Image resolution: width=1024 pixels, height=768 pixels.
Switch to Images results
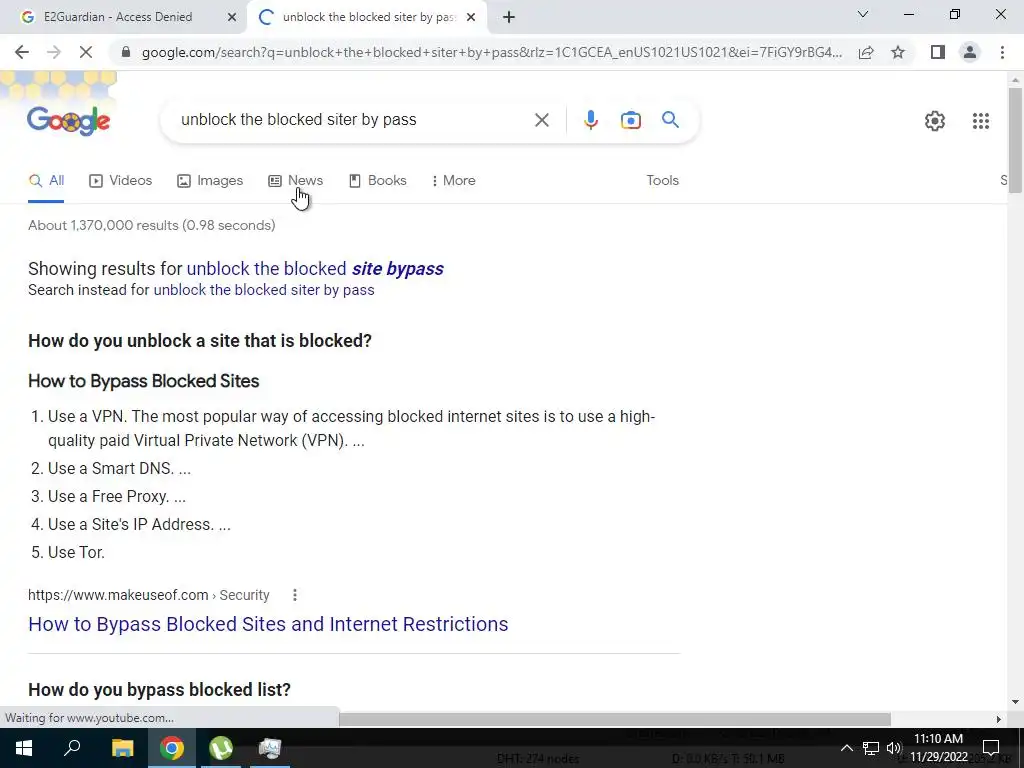(x=210, y=181)
